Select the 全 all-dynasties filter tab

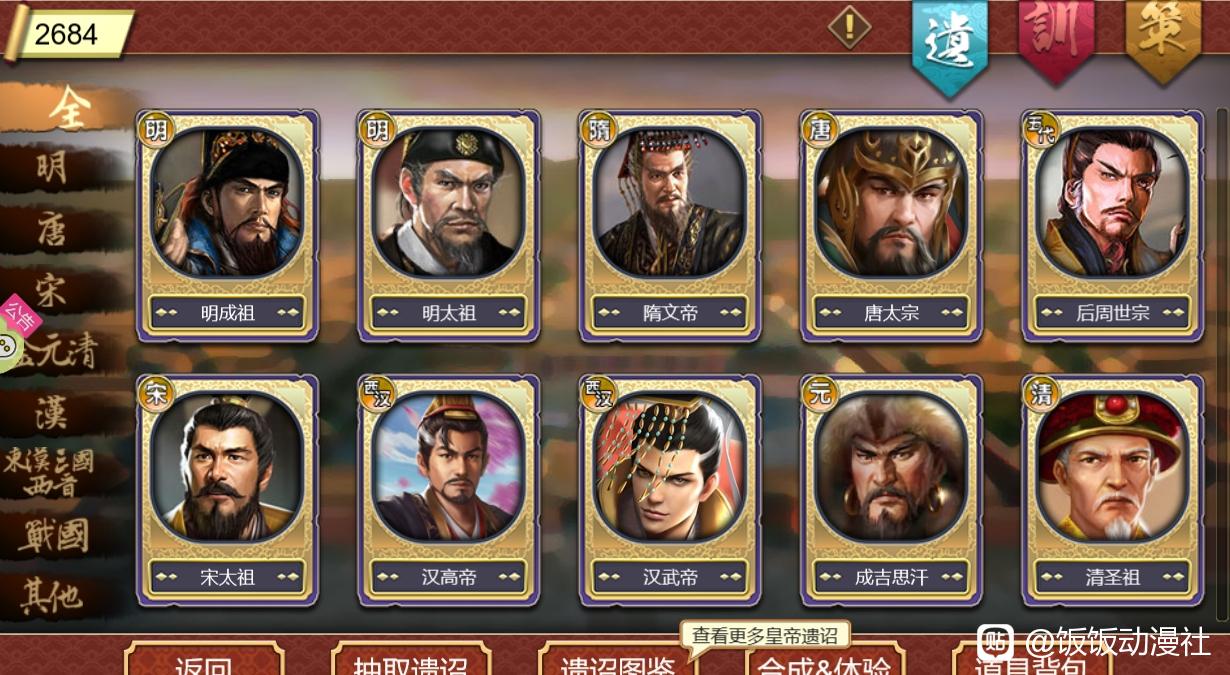[x=68, y=110]
